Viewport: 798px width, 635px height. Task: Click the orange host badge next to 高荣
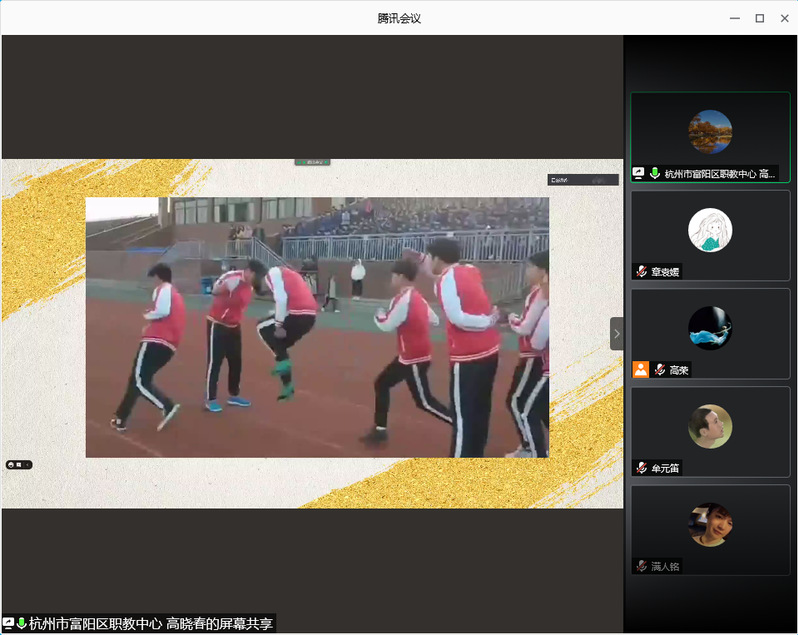(x=641, y=370)
